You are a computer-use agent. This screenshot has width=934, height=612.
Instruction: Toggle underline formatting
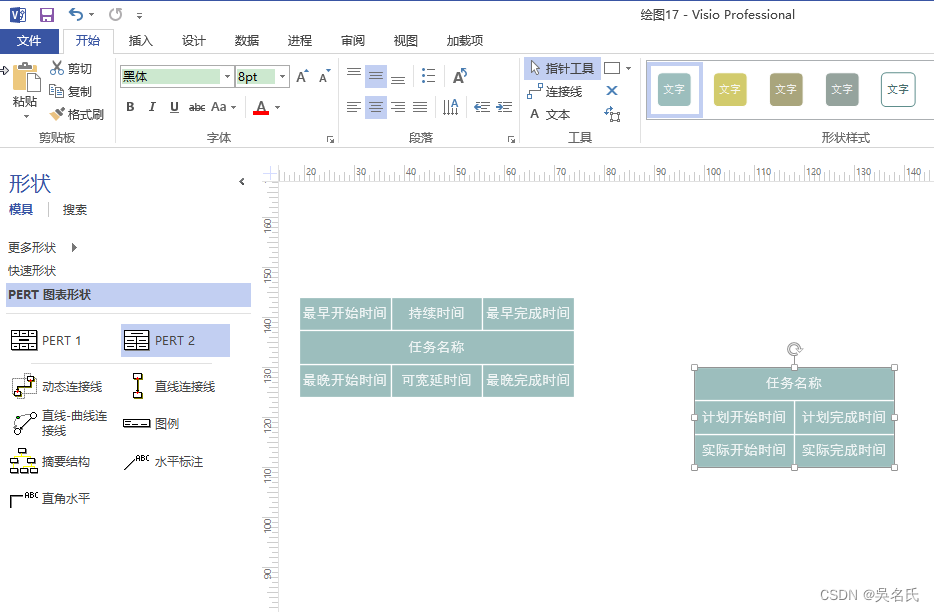(174, 107)
